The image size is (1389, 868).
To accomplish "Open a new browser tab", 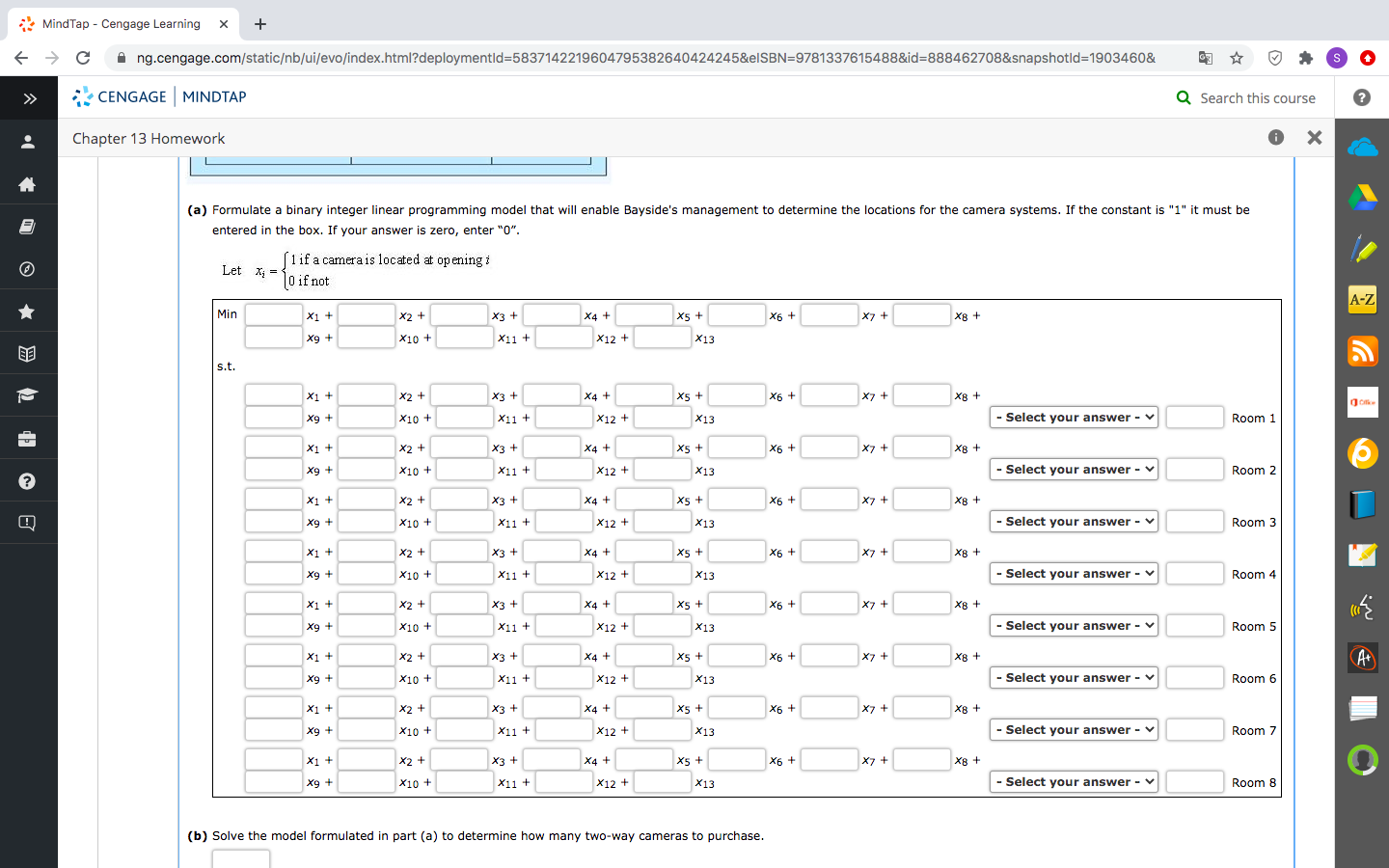I will tap(260, 24).
